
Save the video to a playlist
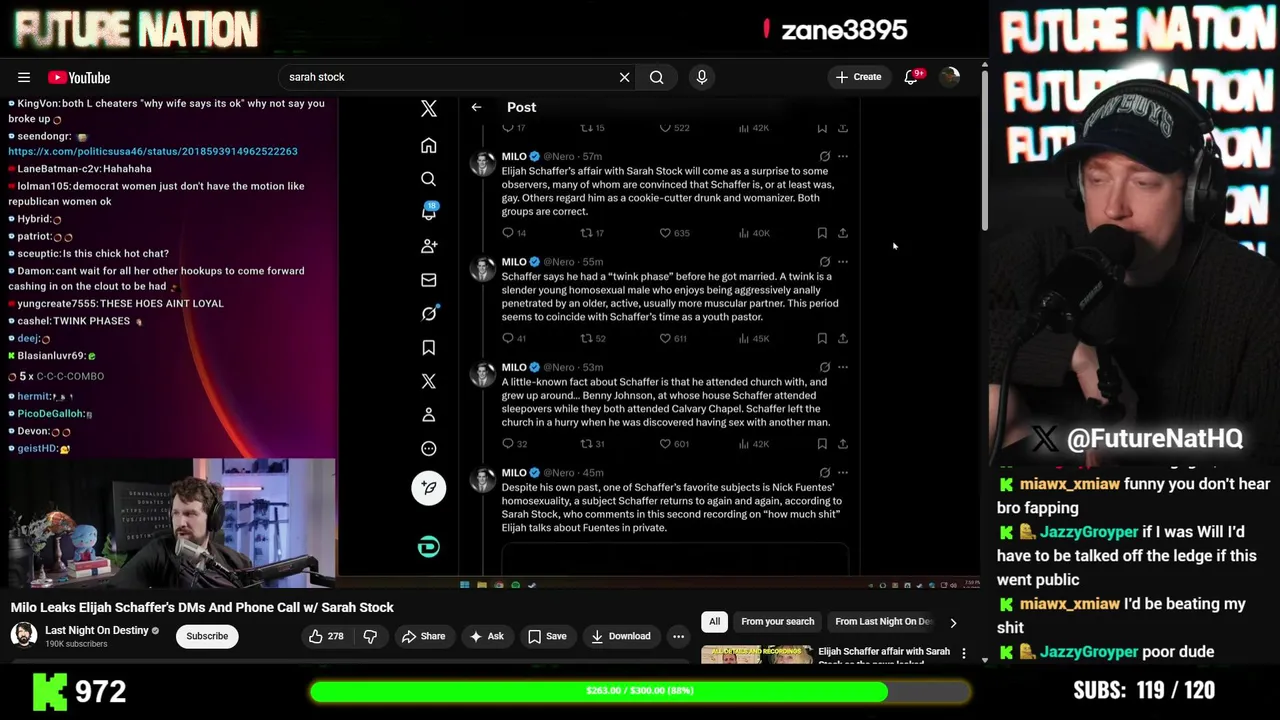547,636
